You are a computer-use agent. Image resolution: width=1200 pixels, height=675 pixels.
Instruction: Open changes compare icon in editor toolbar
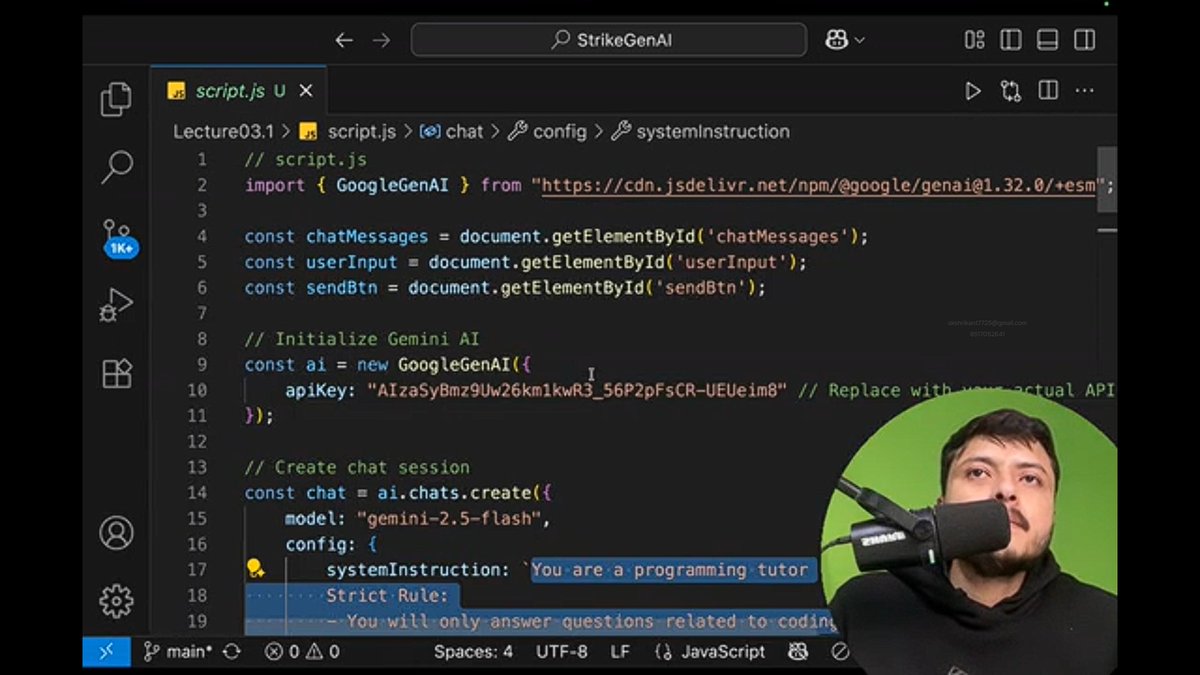point(1011,91)
